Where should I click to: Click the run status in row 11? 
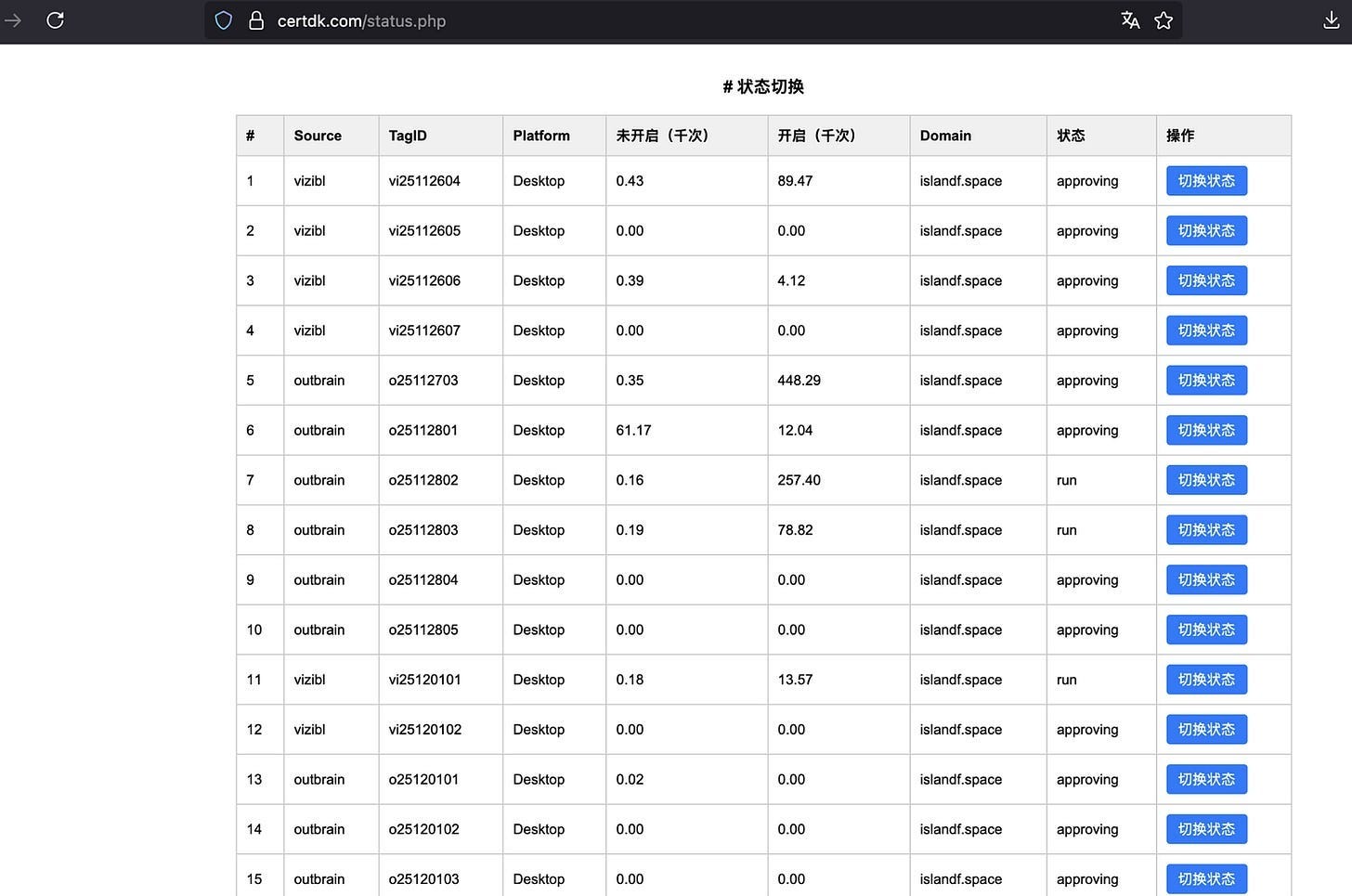[1066, 681]
